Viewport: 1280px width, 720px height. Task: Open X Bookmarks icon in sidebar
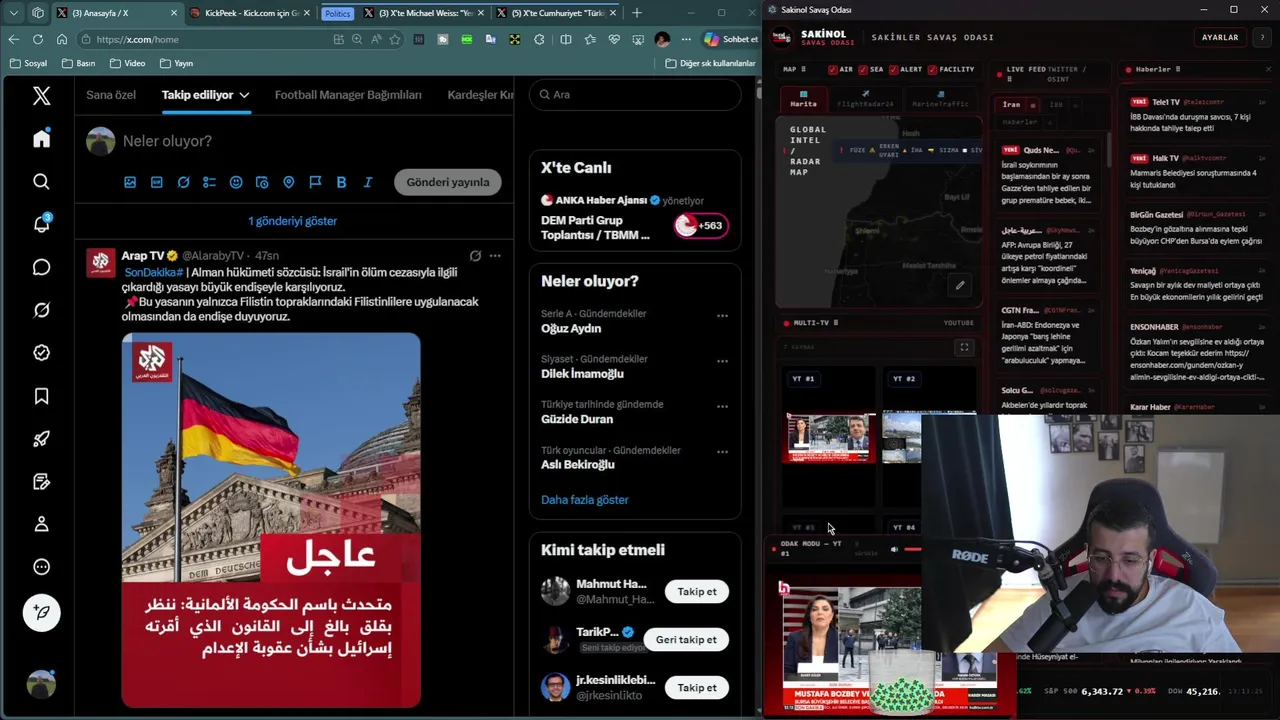(41, 396)
